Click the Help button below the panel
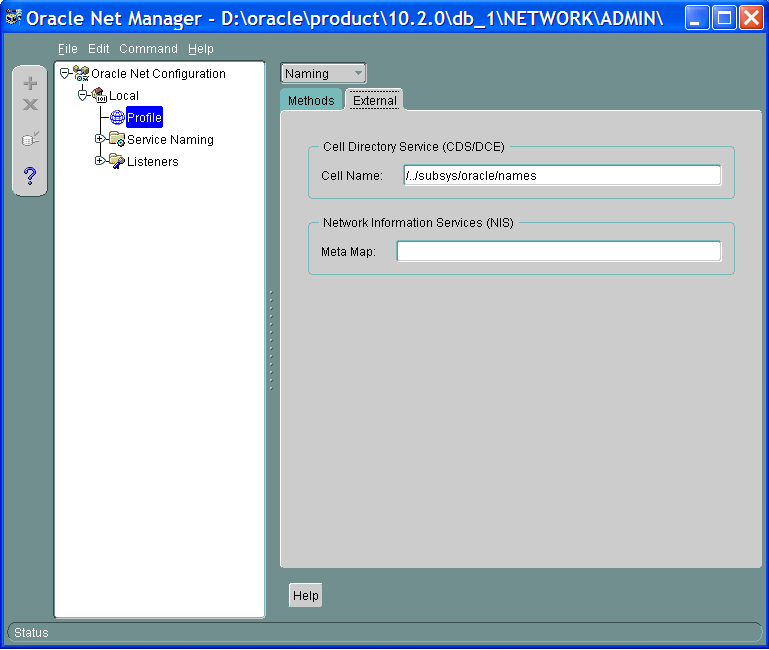This screenshot has width=769, height=650. point(306,595)
